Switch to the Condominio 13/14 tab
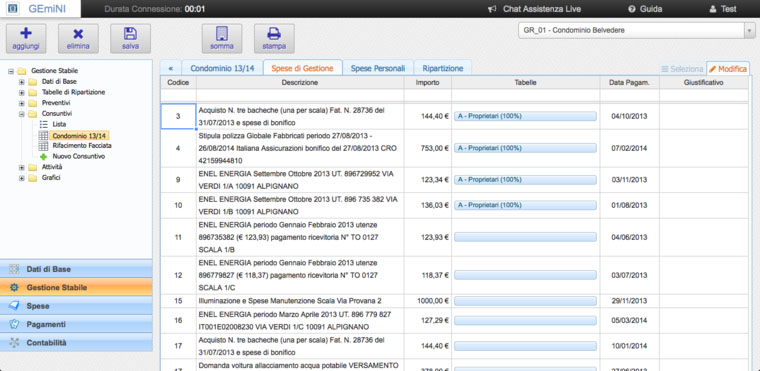 pos(222,68)
